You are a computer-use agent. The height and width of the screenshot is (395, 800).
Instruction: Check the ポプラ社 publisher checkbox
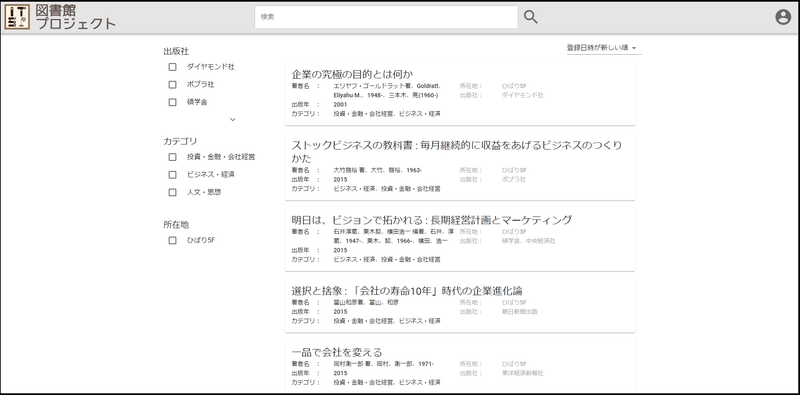[172, 85]
